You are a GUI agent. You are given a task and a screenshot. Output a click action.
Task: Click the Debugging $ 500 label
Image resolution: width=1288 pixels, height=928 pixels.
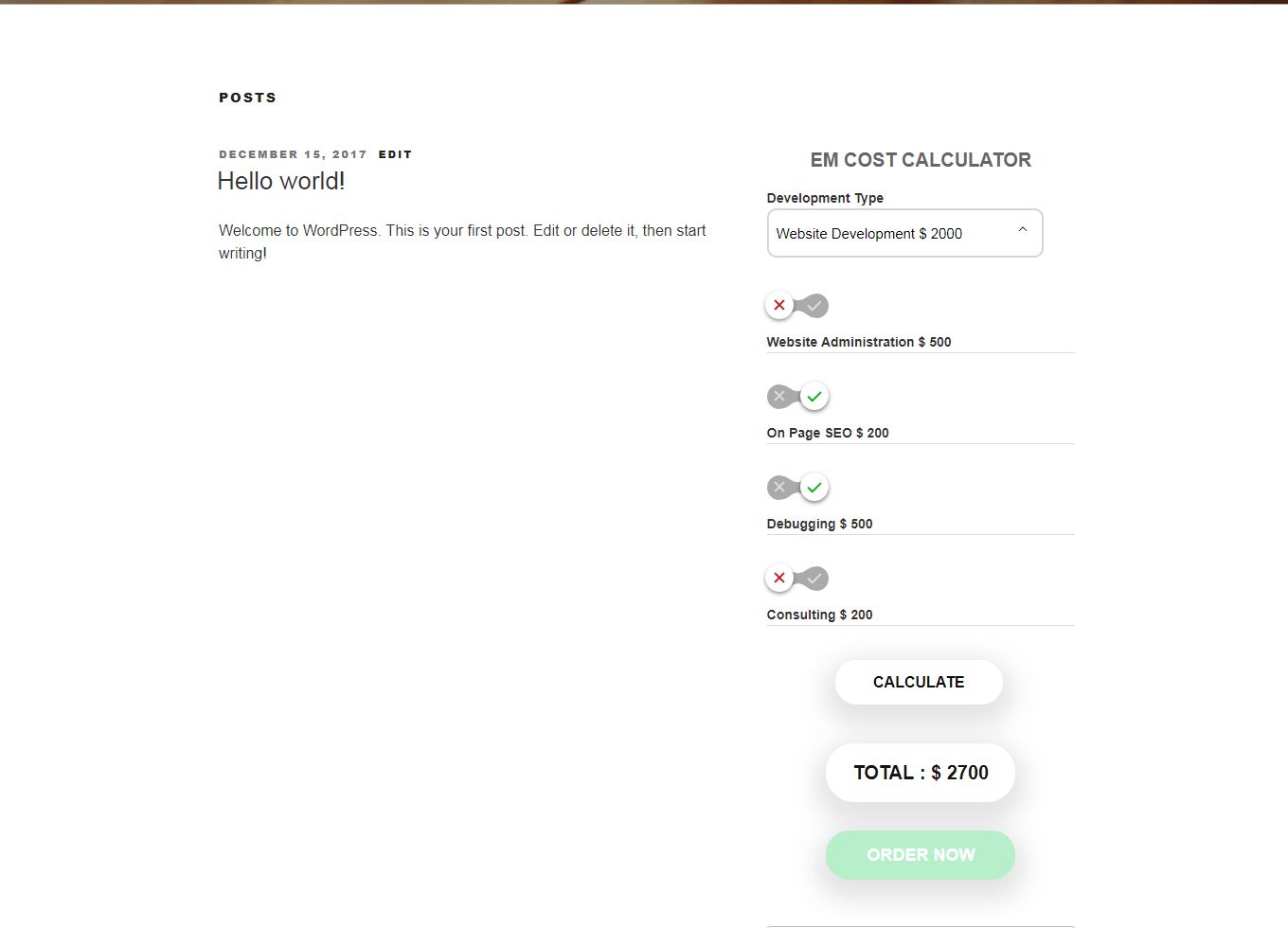(819, 524)
